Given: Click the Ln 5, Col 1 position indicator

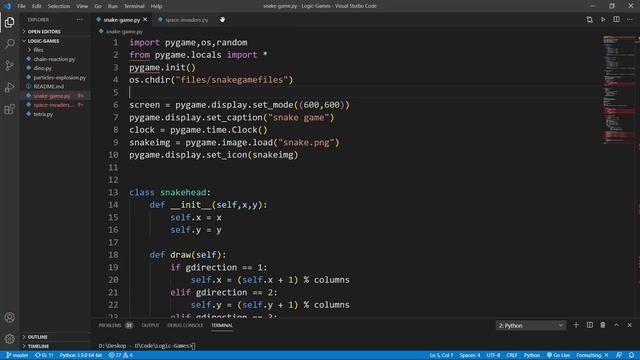Looking at the screenshot, I should (x=441, y=356).
